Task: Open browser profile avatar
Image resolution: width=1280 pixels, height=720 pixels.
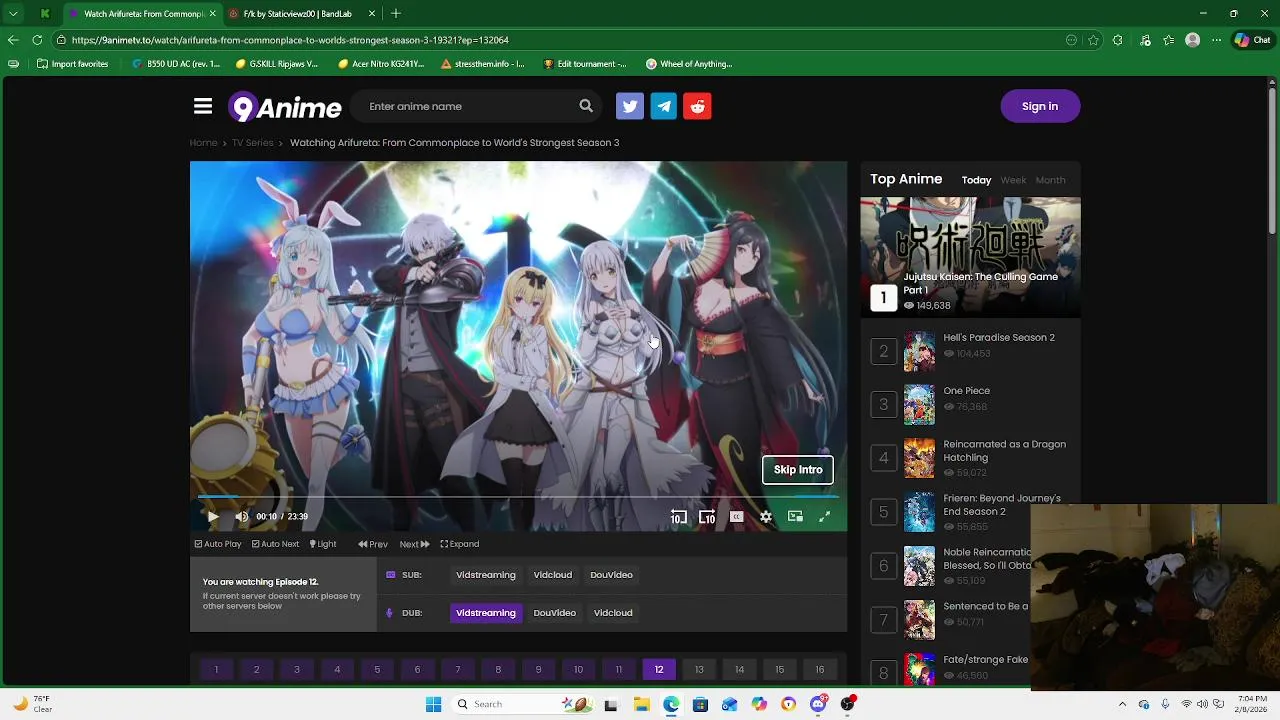Action: [x=1192, y=40]
